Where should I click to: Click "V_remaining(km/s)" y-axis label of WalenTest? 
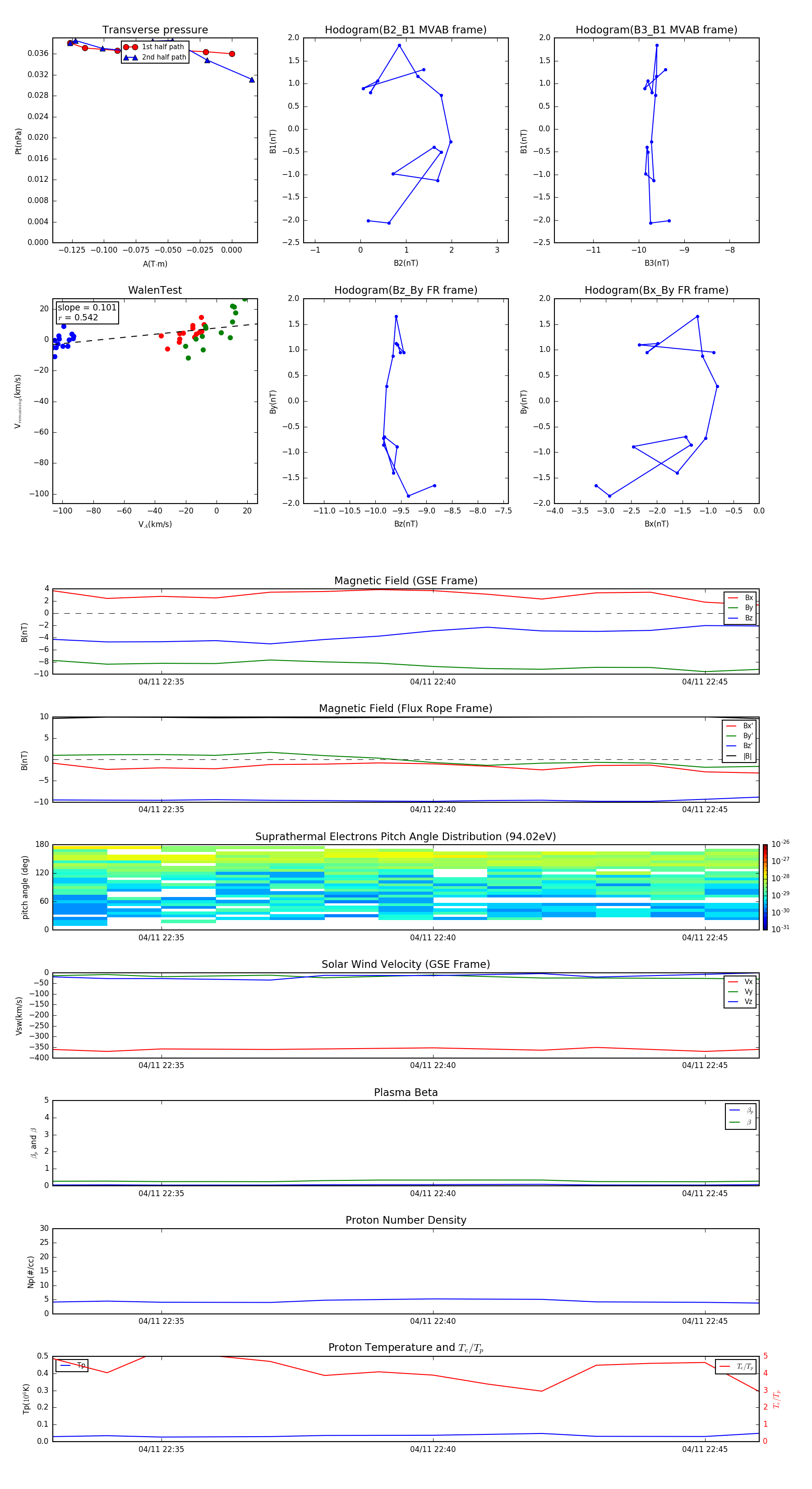(x=18, y=402)
